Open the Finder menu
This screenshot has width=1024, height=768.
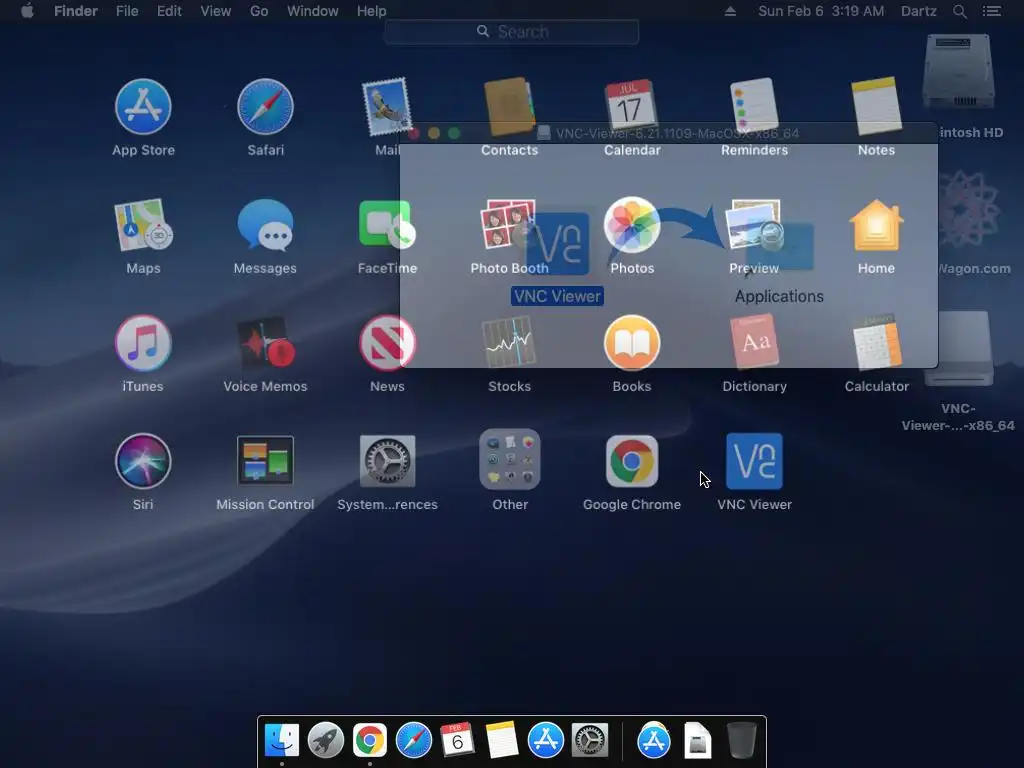(76, 11)
